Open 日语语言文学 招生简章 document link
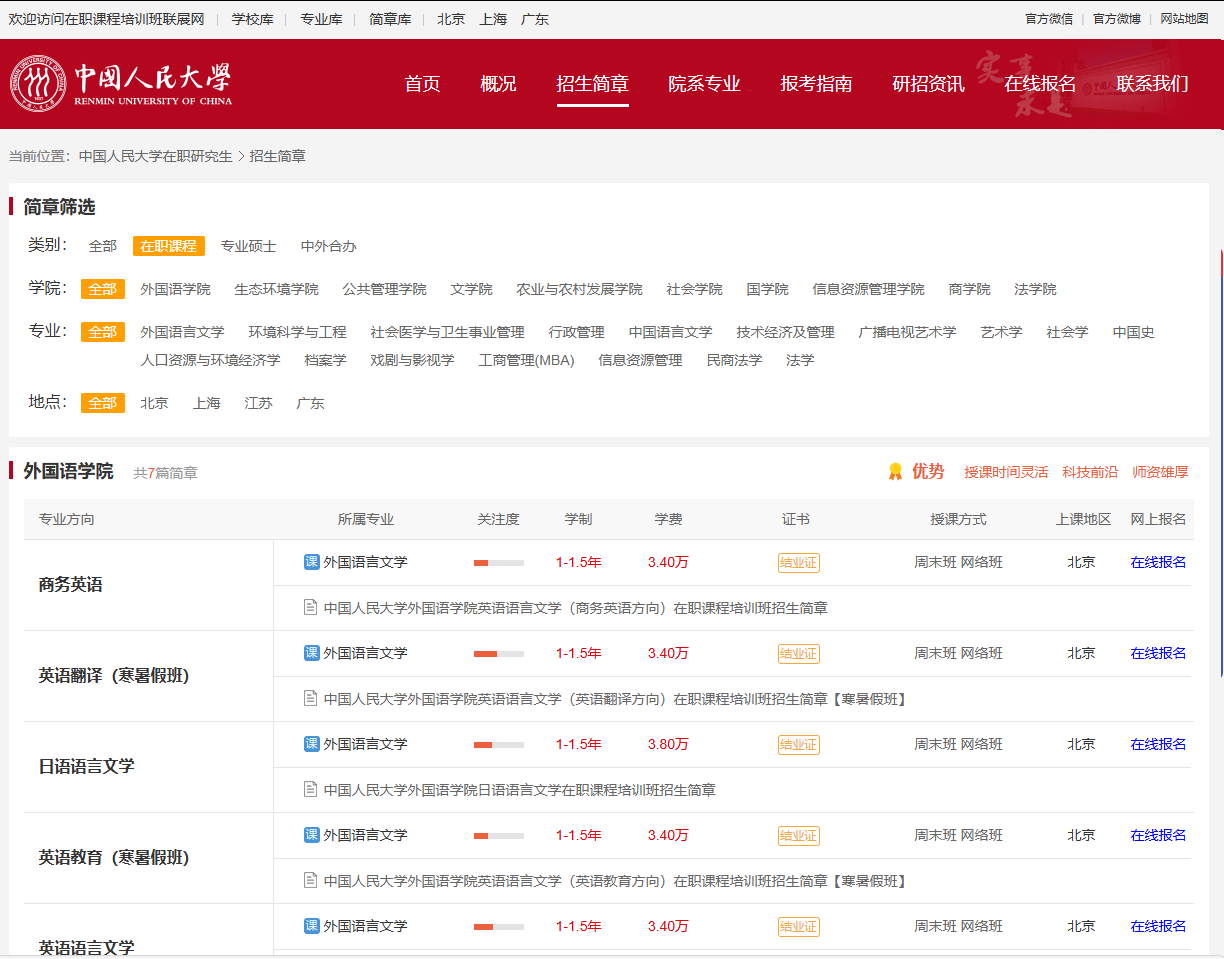The height and width of the screenshot is (959, 1224). point(520,790)
